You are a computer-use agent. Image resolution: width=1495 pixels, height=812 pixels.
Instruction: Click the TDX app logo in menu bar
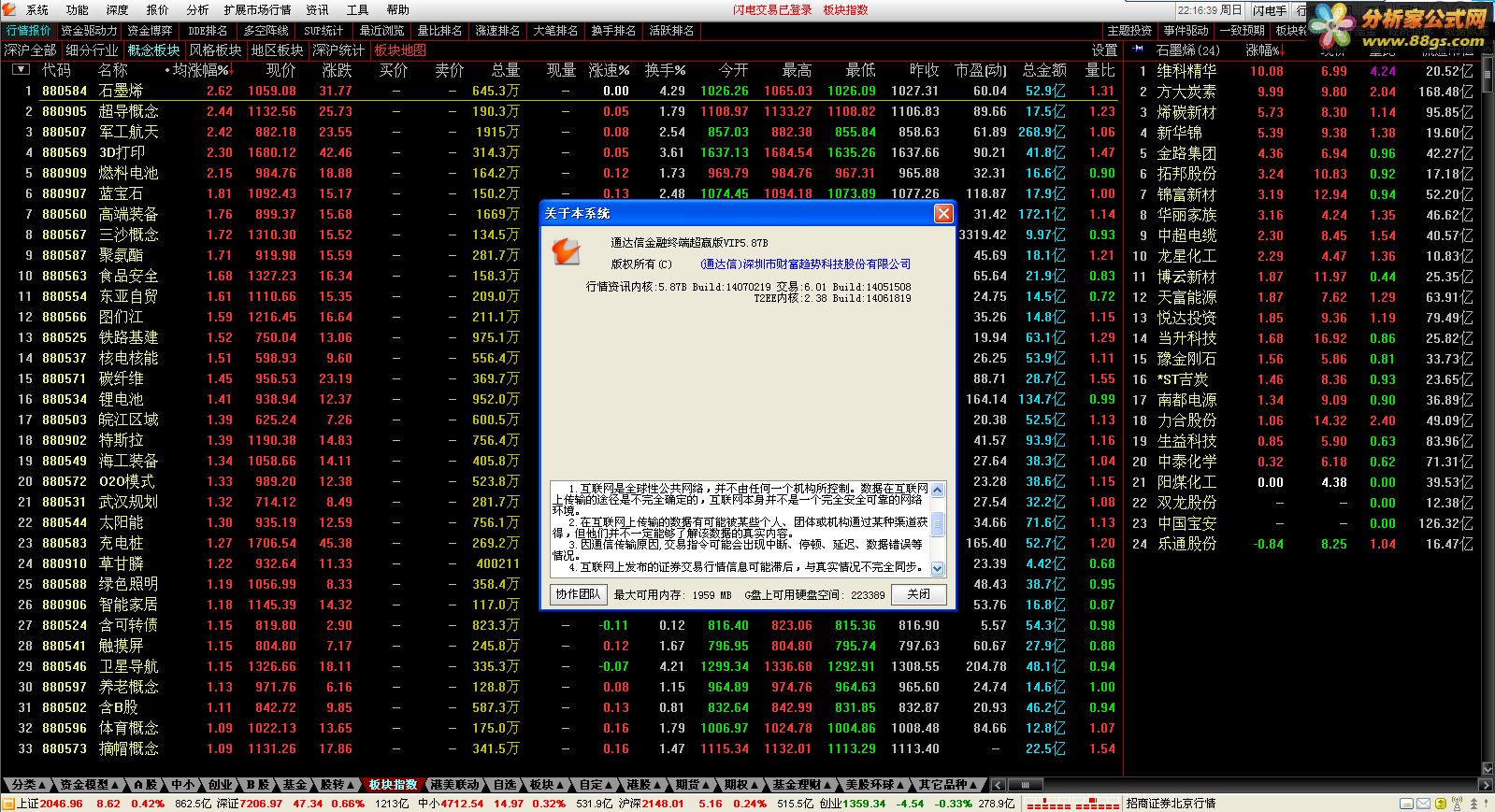11,9
